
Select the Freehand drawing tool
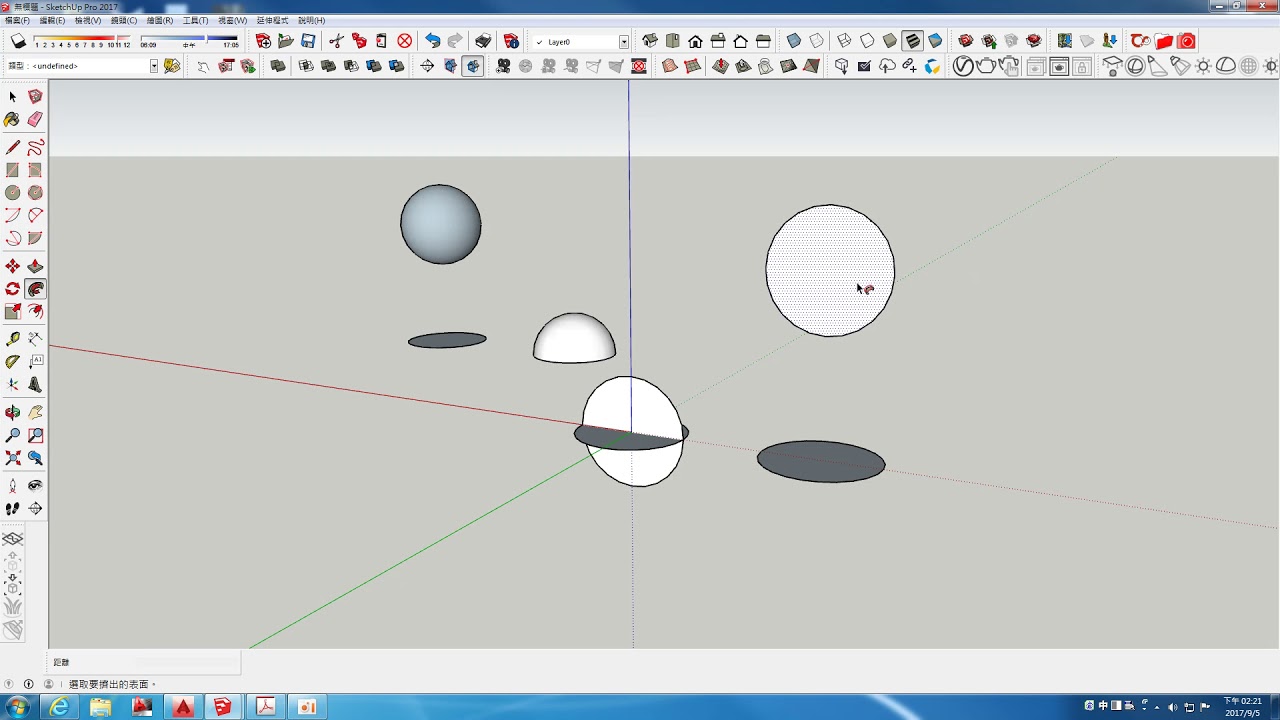(x=35, y=148)
